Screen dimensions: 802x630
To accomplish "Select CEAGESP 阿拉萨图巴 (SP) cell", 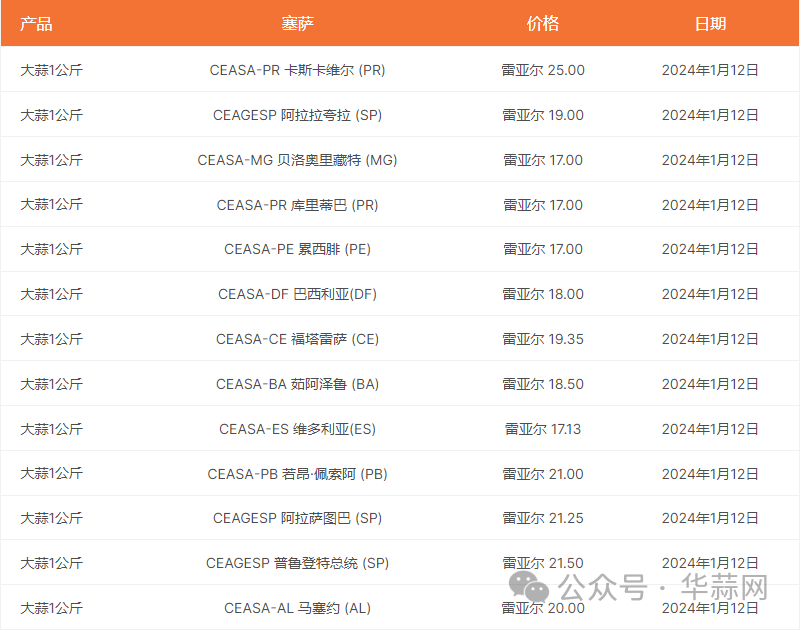I will tap(297, 518).
